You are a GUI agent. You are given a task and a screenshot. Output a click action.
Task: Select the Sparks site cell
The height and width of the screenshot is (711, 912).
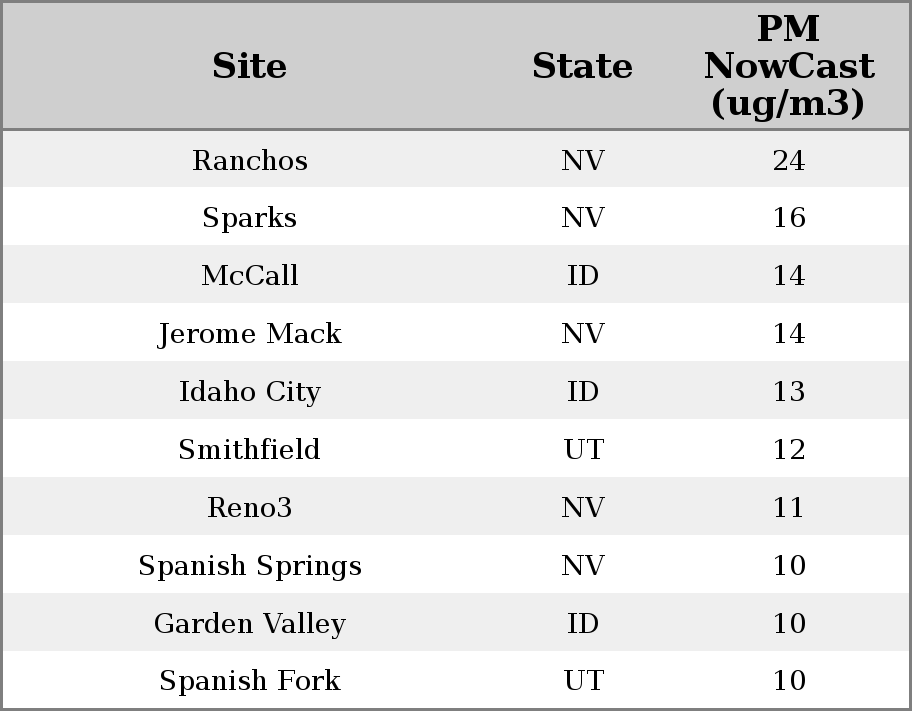[x=250, y=218]
